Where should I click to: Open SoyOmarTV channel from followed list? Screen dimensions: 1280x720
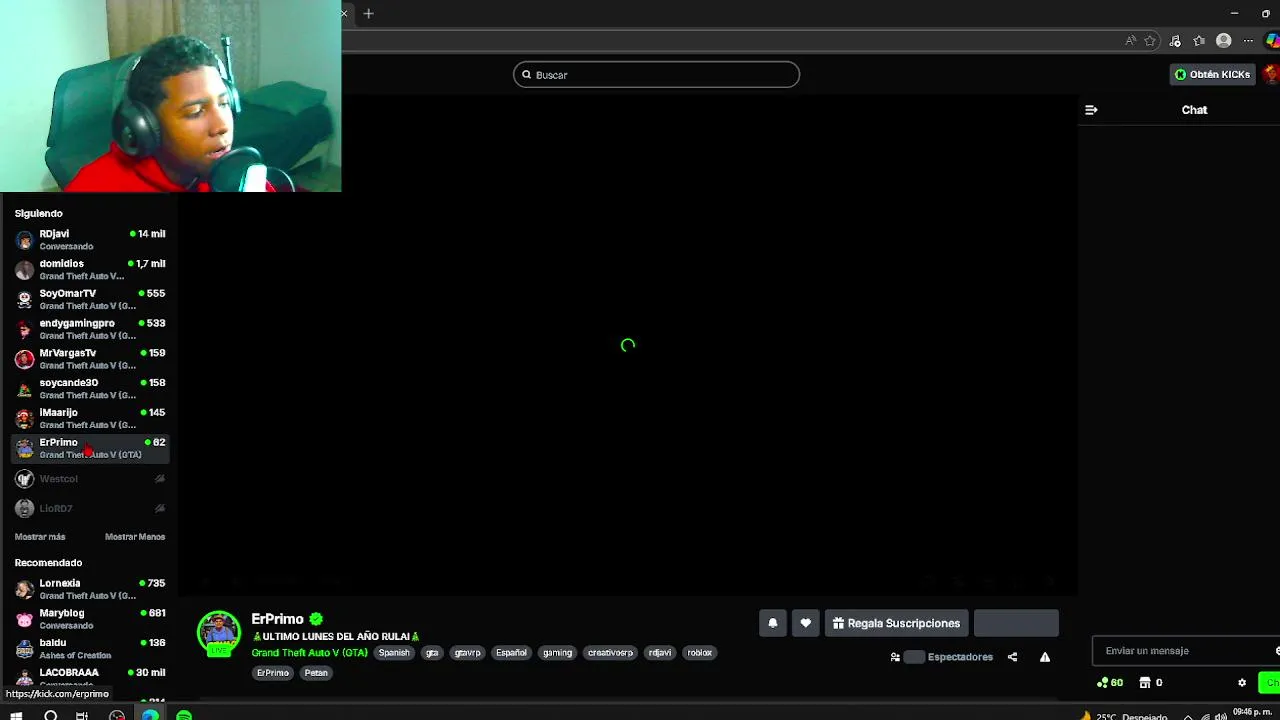point(90,299)
